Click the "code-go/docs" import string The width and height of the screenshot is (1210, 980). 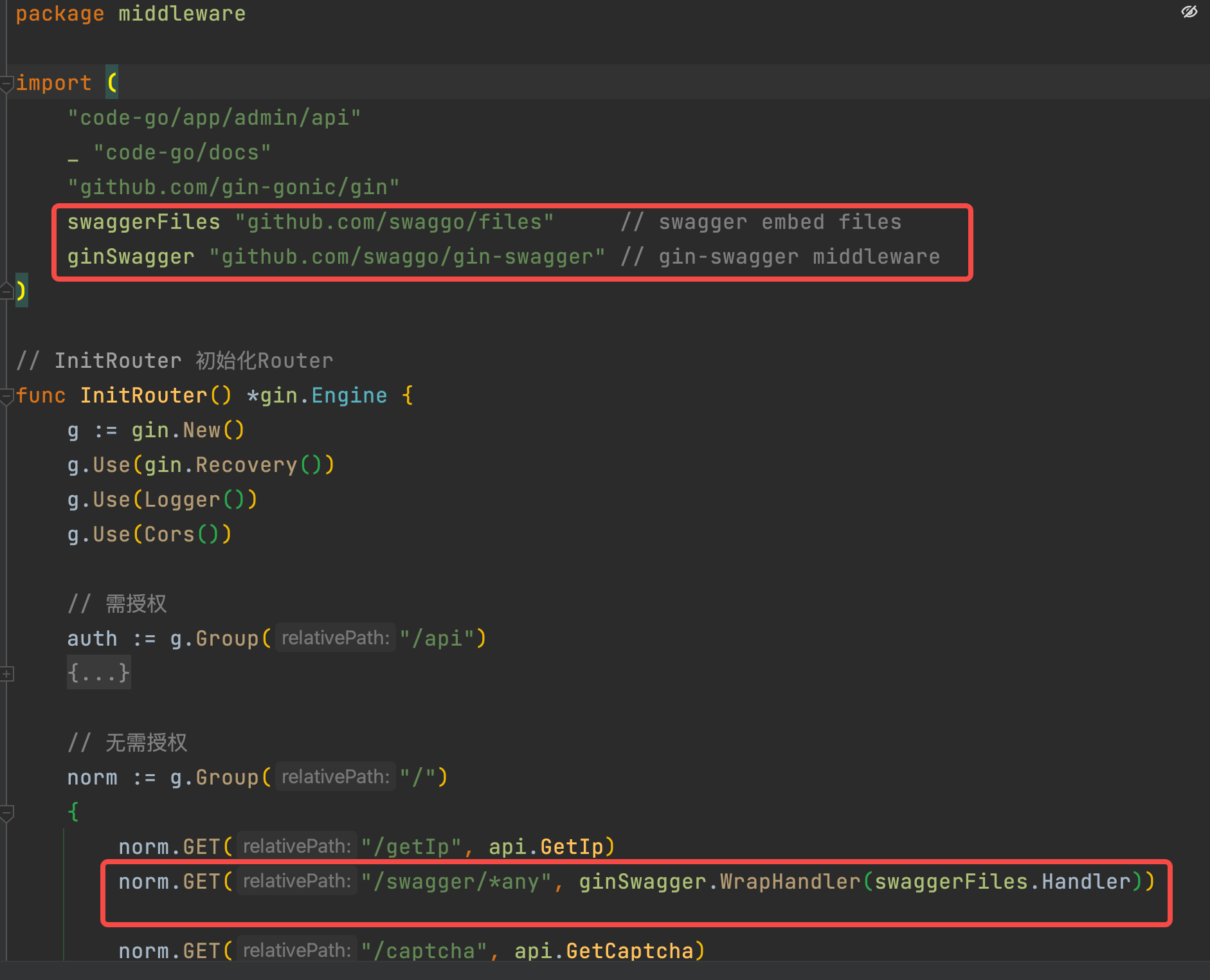(x=182, y=153)
